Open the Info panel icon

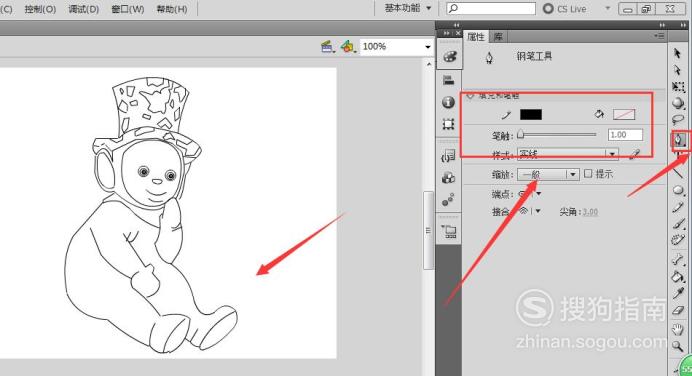[x=448, y=102]
